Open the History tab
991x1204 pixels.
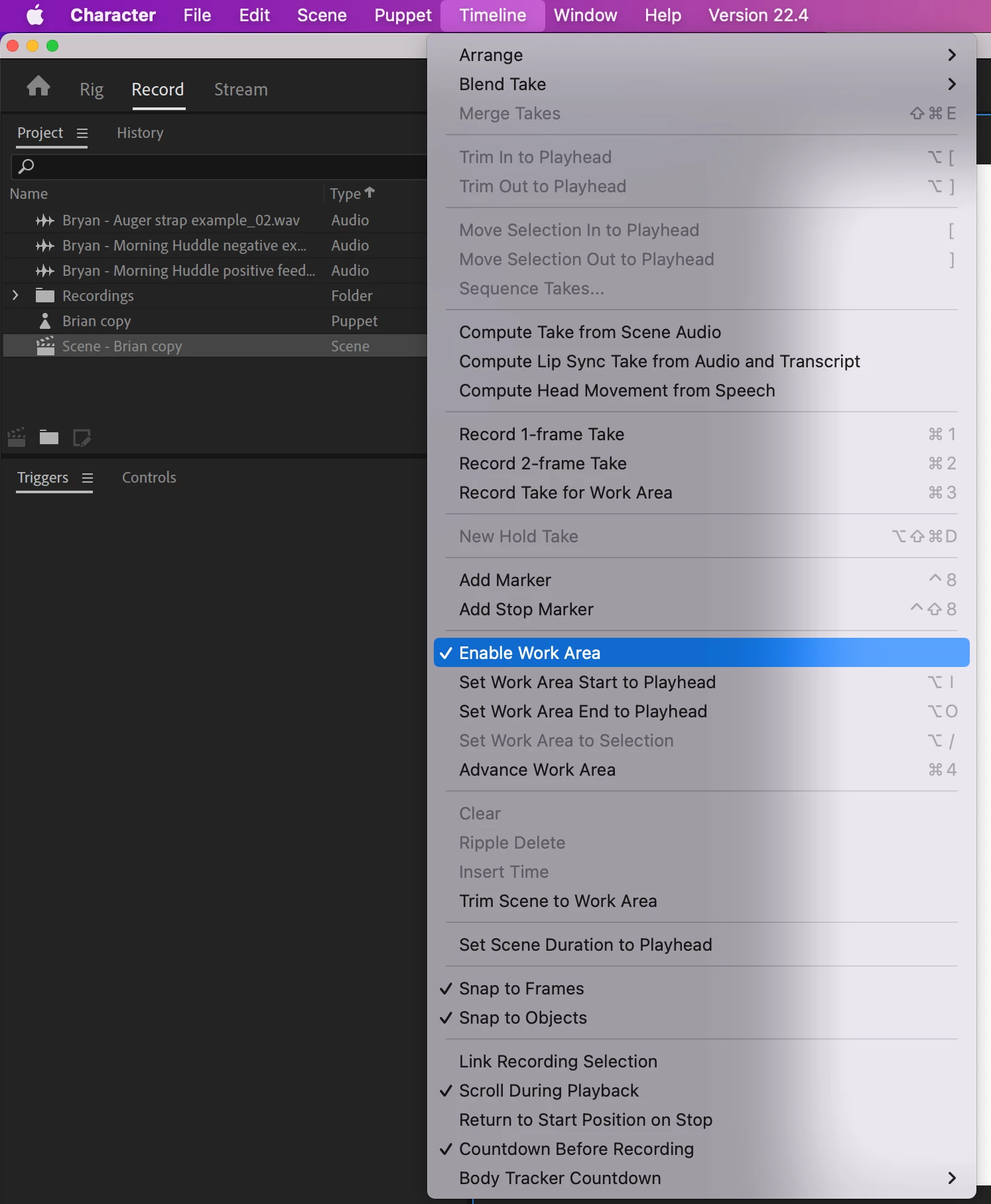click(140, 133)
